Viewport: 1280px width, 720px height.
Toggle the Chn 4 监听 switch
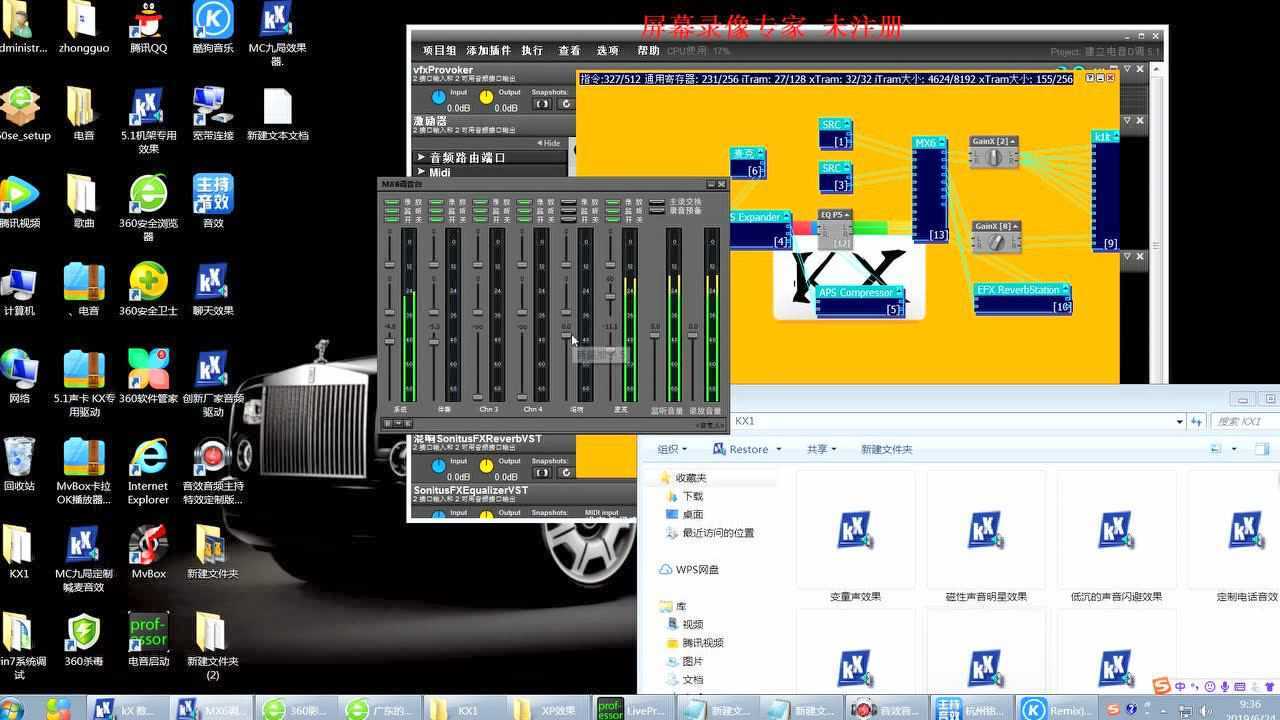(x=524, y=211)
